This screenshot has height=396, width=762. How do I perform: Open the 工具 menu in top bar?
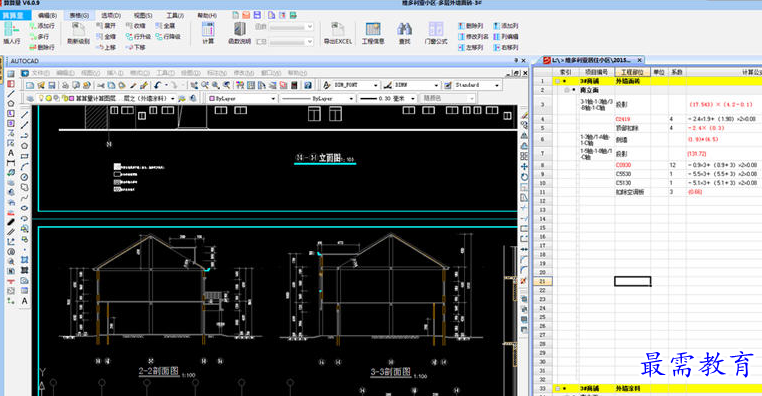coord(175,16)
